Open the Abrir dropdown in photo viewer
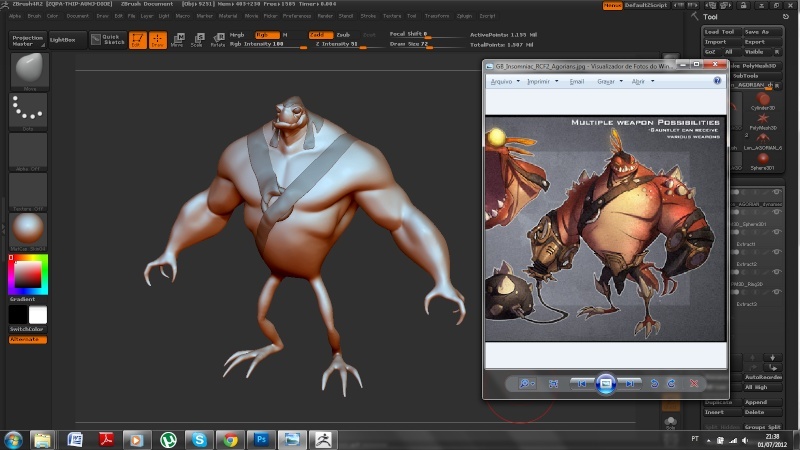Screen dimensions: 800x450 point(642,81)
